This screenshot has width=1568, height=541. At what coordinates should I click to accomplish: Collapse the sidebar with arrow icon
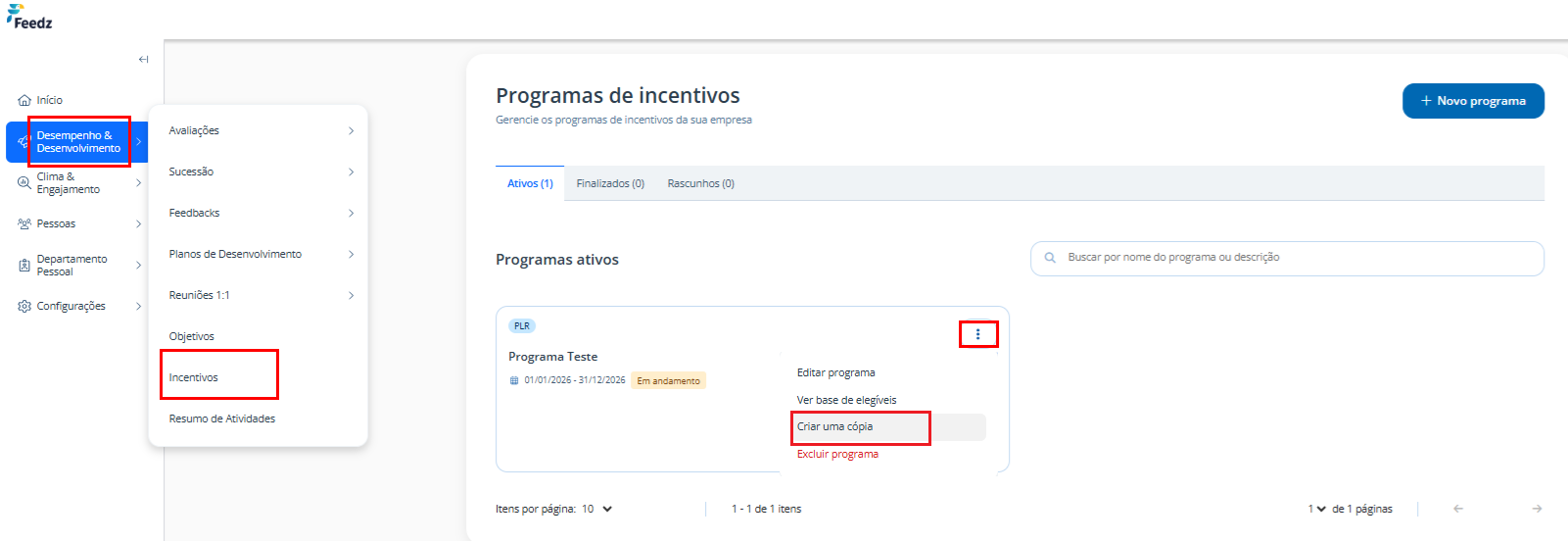144,60
